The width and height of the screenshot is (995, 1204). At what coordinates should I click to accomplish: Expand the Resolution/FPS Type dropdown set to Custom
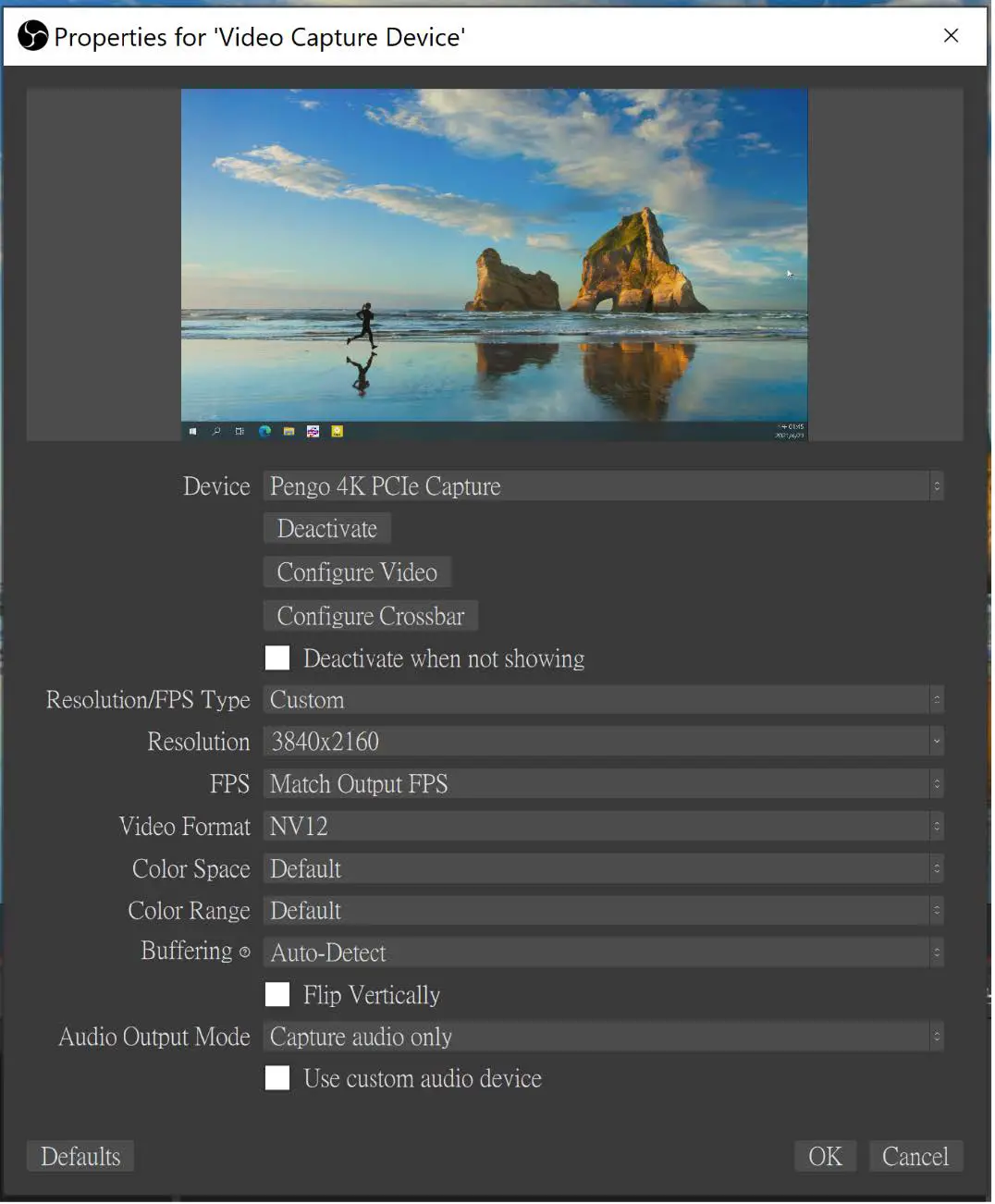click(604, 701)
